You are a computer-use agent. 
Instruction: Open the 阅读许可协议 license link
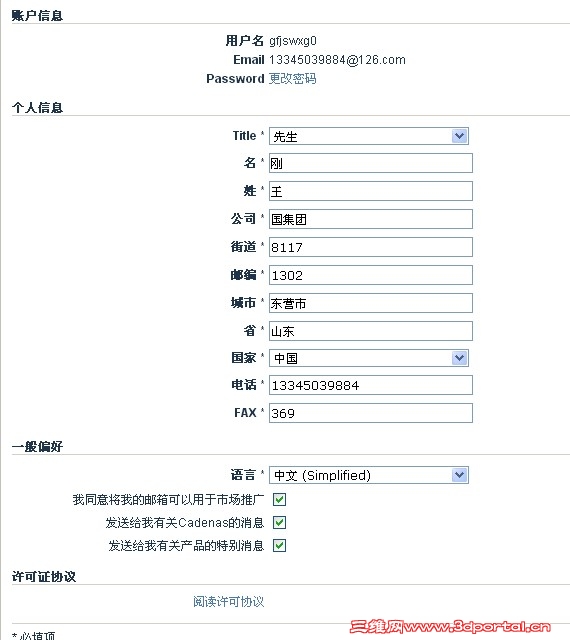[x=229, y=601]
